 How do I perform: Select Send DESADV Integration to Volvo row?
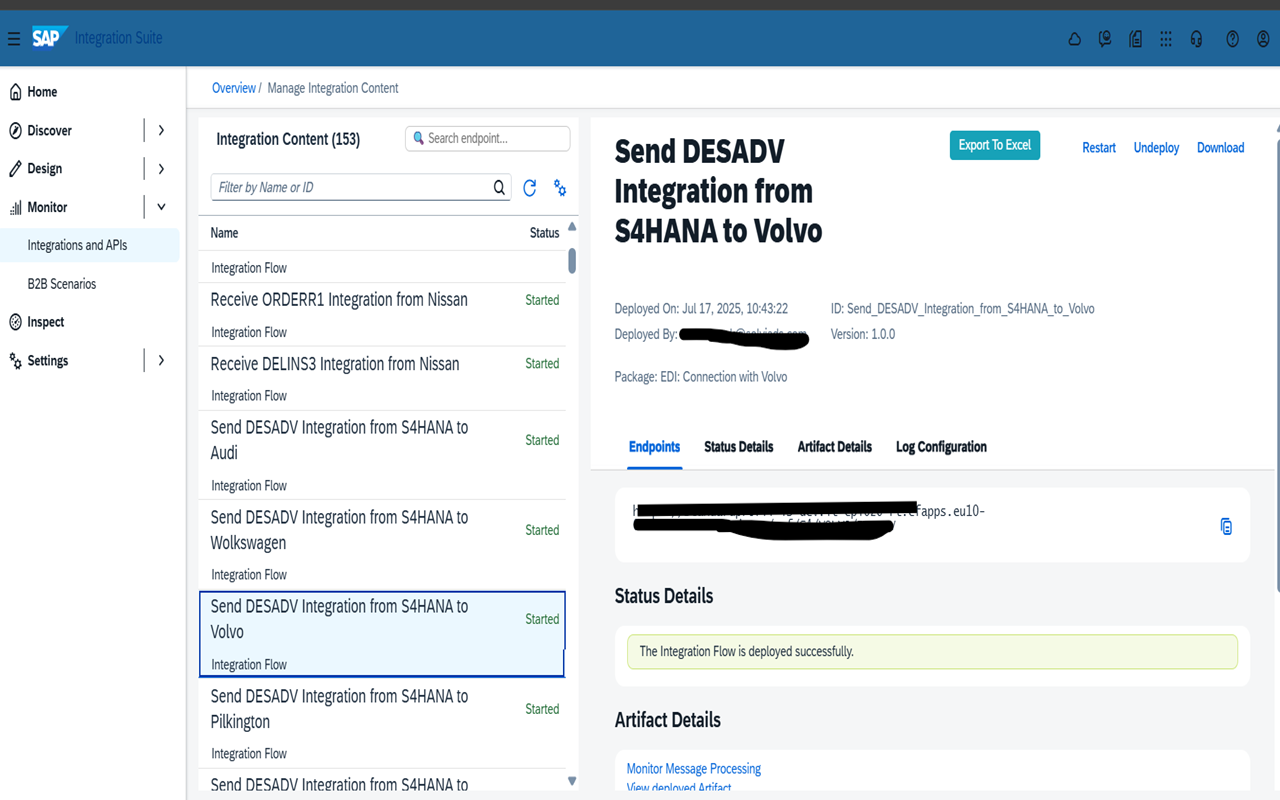(382, 634)
